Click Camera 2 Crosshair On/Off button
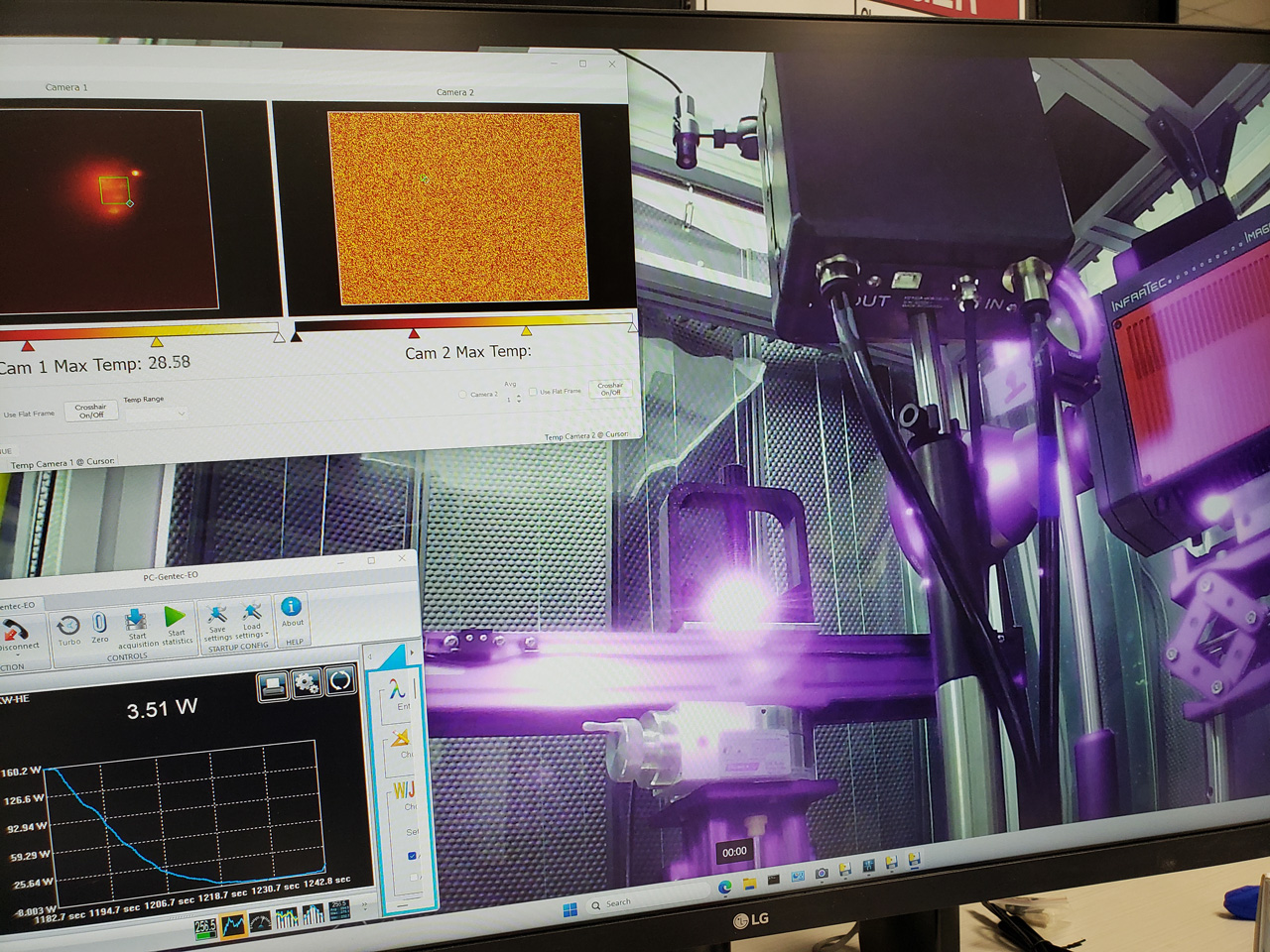Screen dimensions: 1270x952 610,389
